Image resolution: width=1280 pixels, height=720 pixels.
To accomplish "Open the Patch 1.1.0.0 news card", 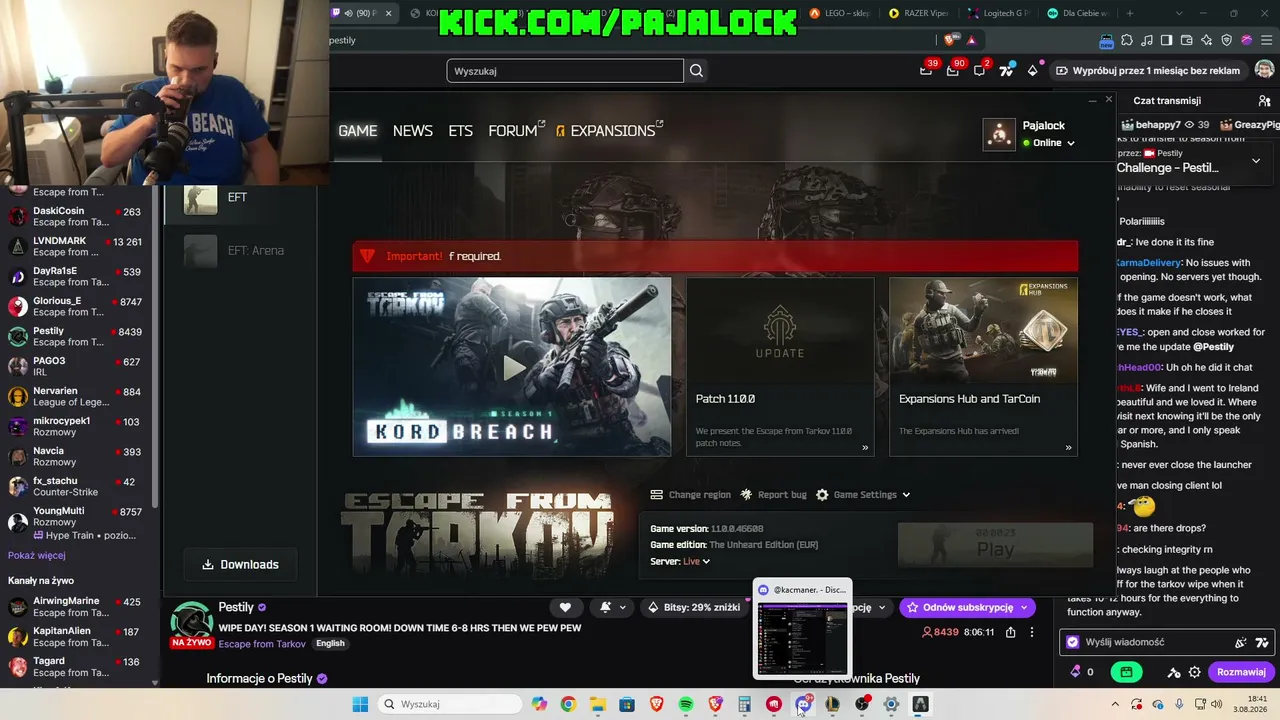I will pos(780,367).
